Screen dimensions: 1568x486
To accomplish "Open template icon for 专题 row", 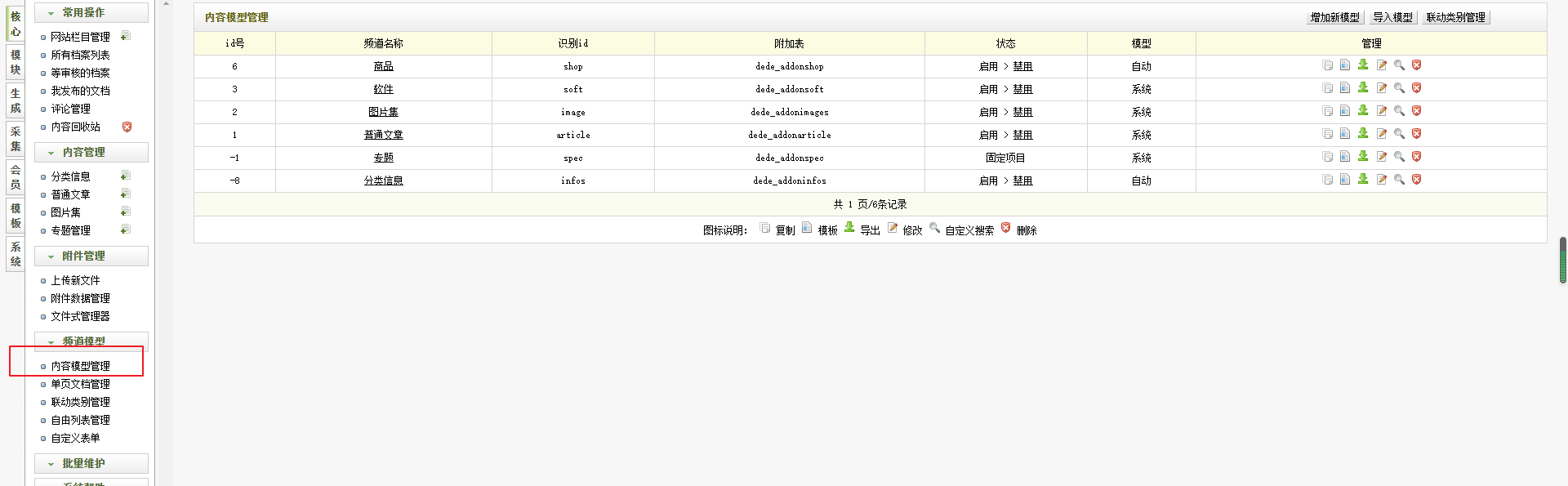I will point(1345,157).
